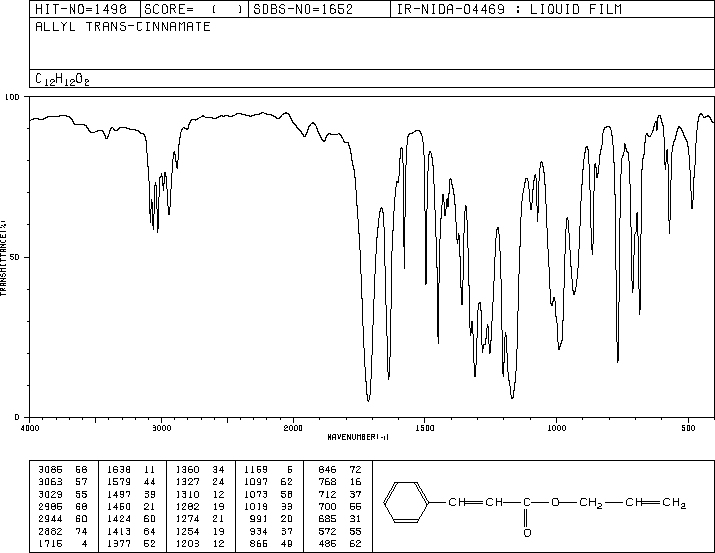This screenshot has height=553, width=715.
Task: Select the molecular formula C12H12O2
Action: click(x=62, y=79)
